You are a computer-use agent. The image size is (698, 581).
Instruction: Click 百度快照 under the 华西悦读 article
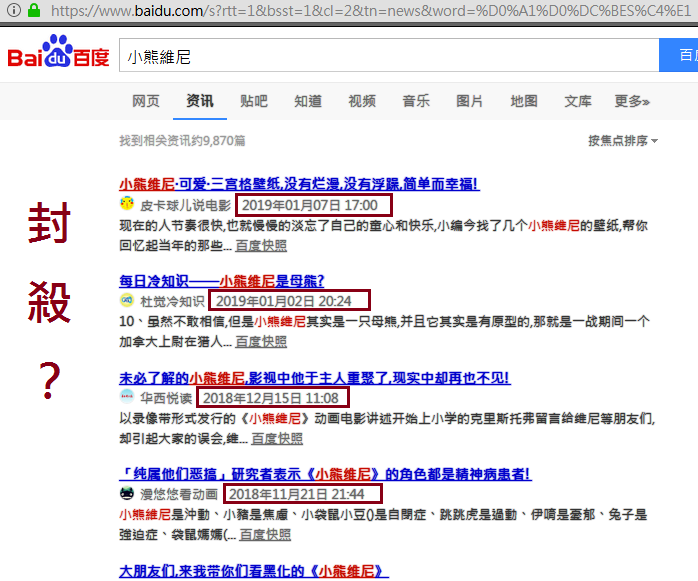(x=277, y=439)
